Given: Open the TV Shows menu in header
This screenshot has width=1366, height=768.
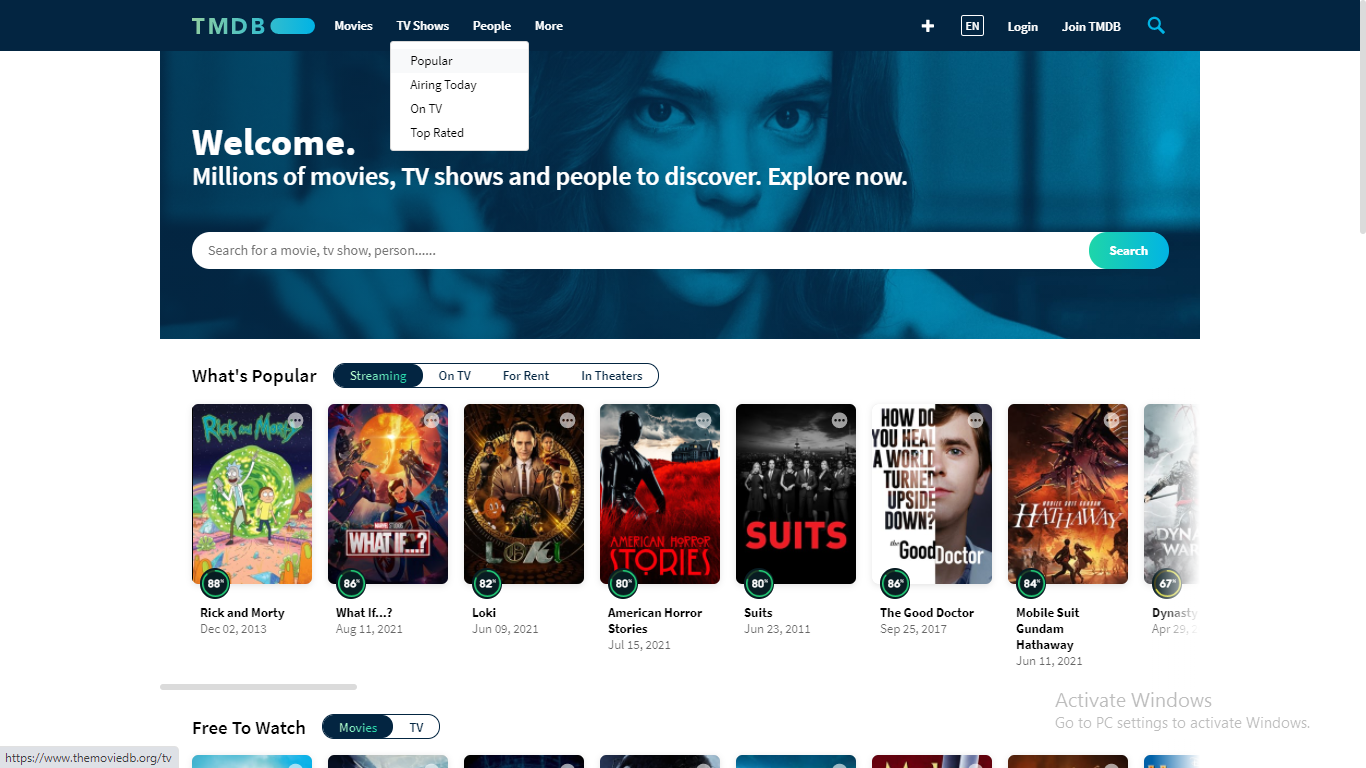Looking at the screenshot, I should coord(423,26).
